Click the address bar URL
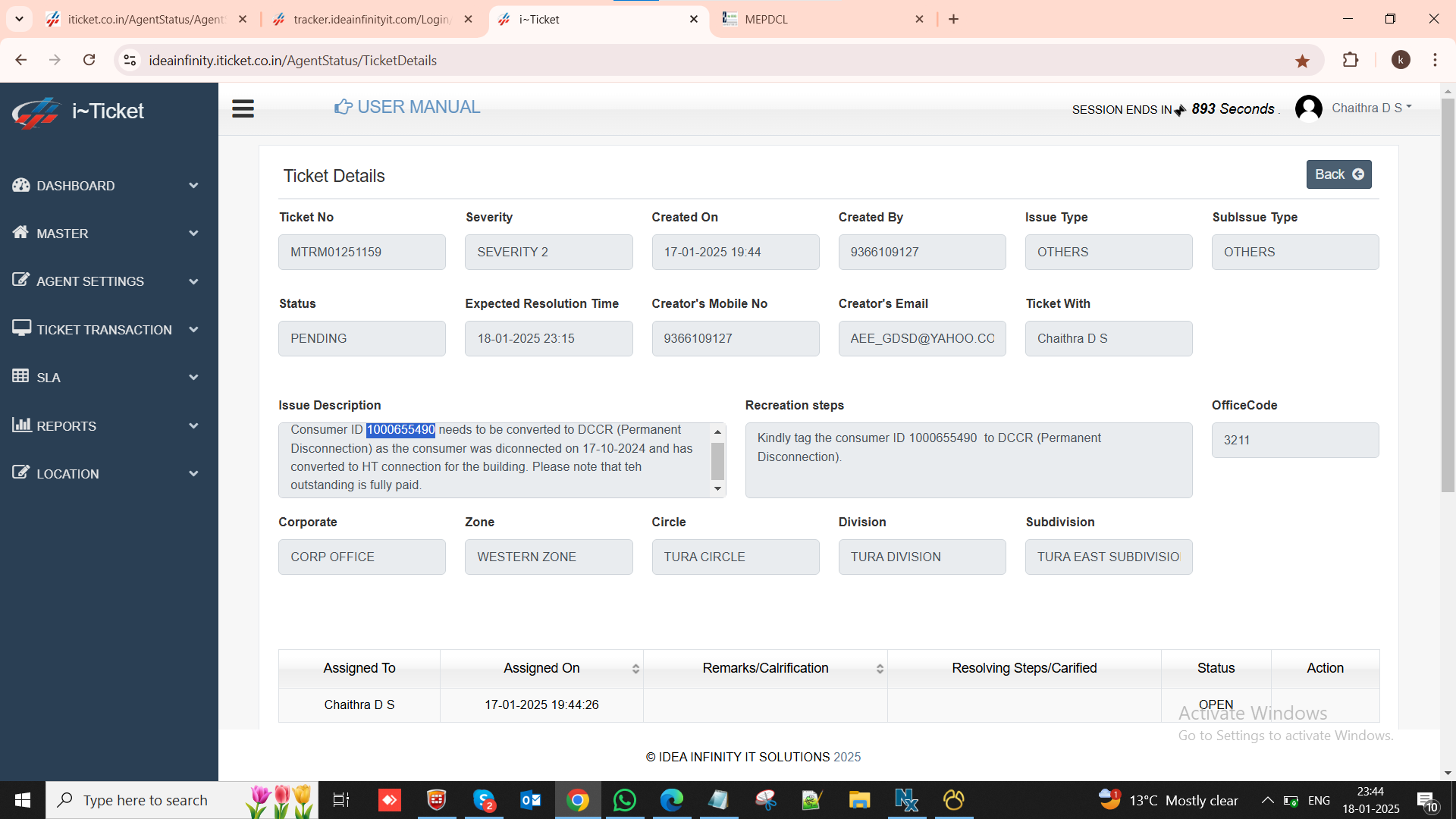 pyautogui.click(x=293, y=61)
